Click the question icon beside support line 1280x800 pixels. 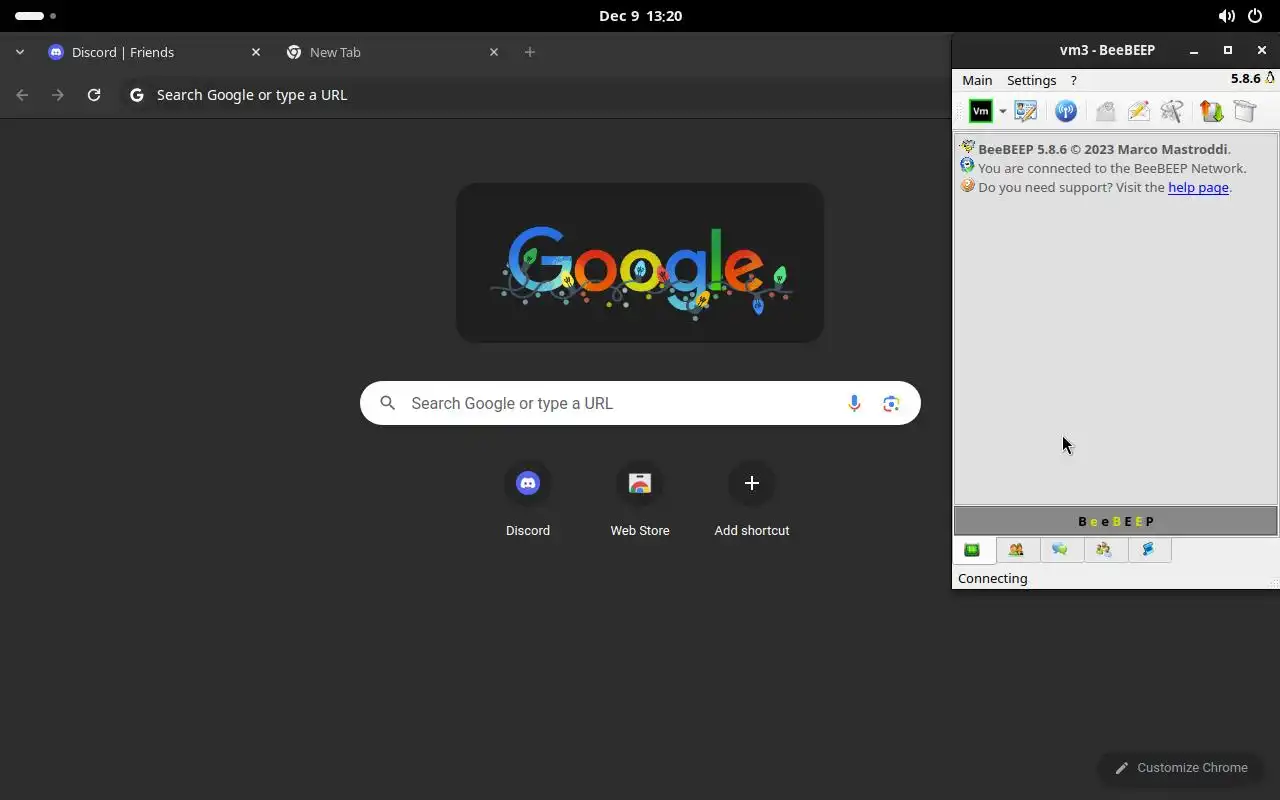967,186
